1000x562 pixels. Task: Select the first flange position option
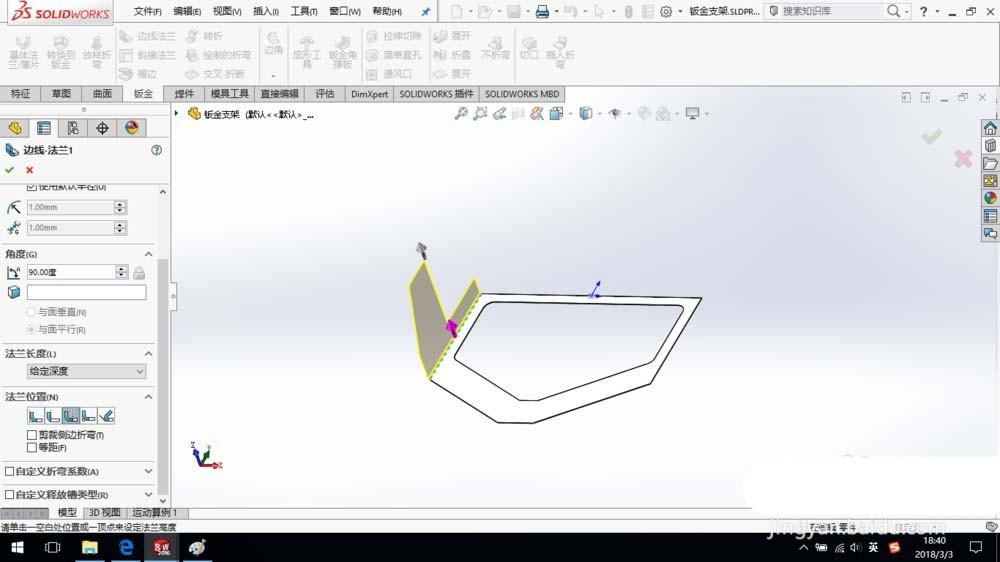coord(35,416)
